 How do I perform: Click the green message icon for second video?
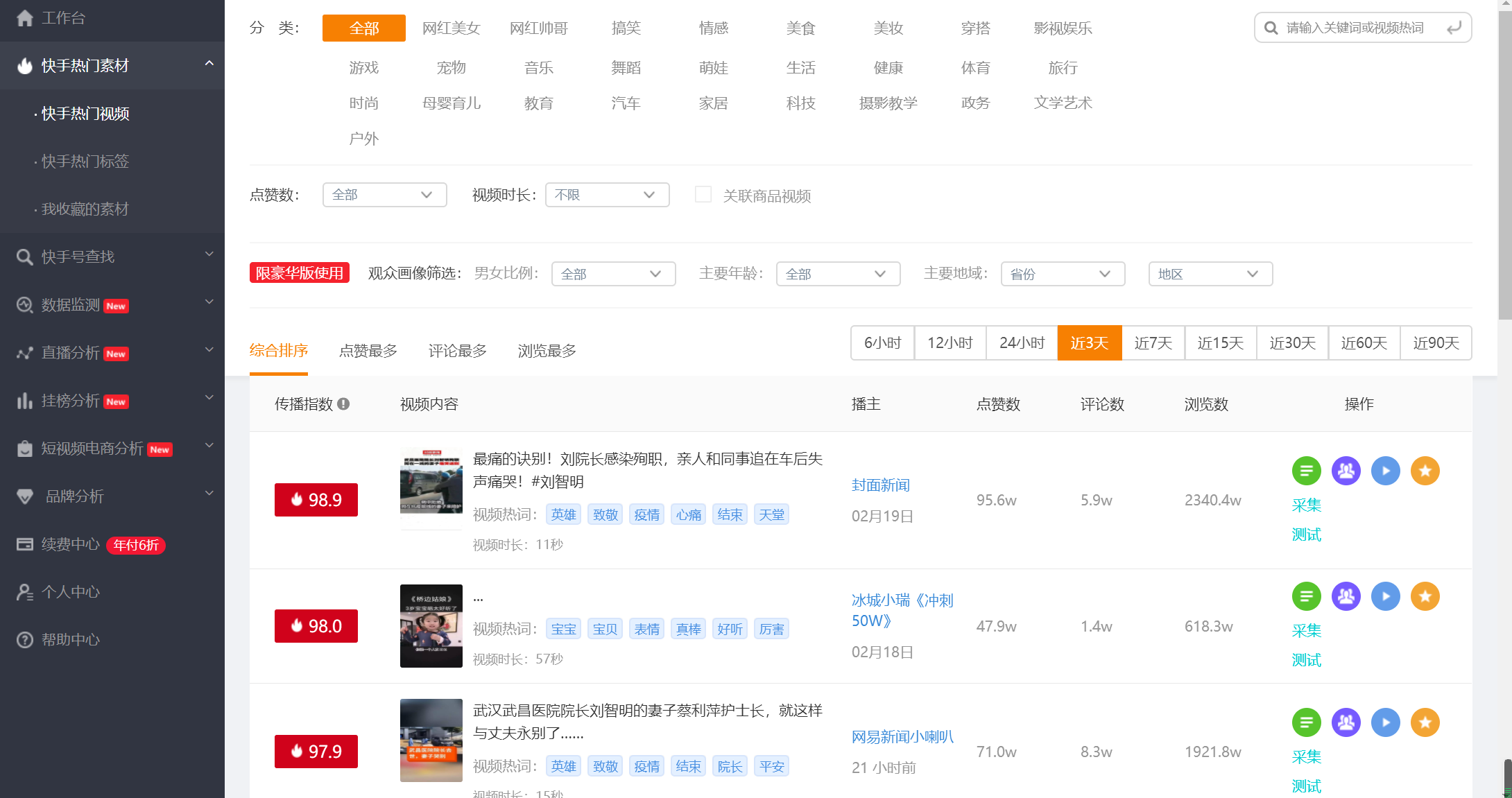point(1307,596)
